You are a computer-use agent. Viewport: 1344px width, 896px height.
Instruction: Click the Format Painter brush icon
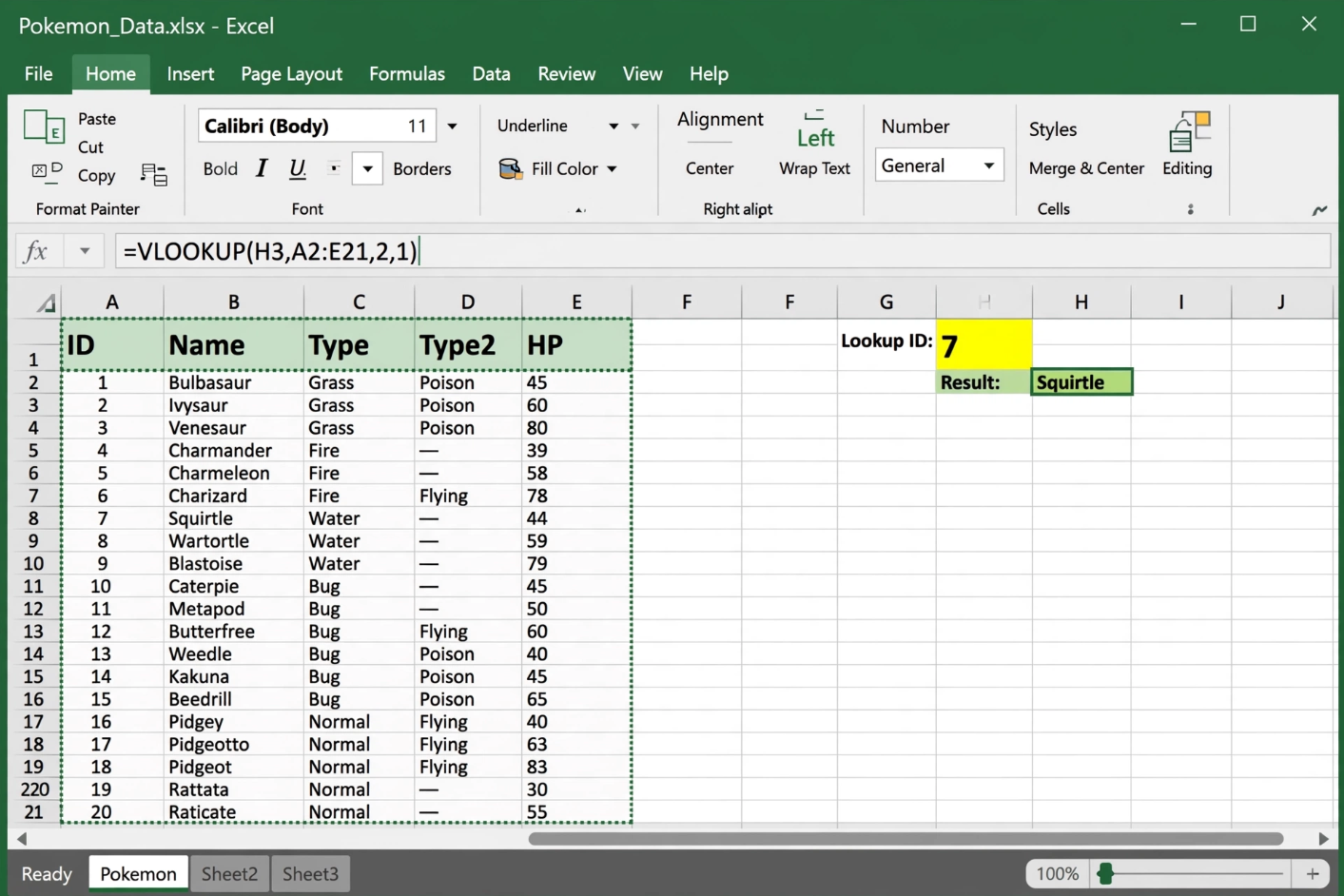[x=154, y=174]
